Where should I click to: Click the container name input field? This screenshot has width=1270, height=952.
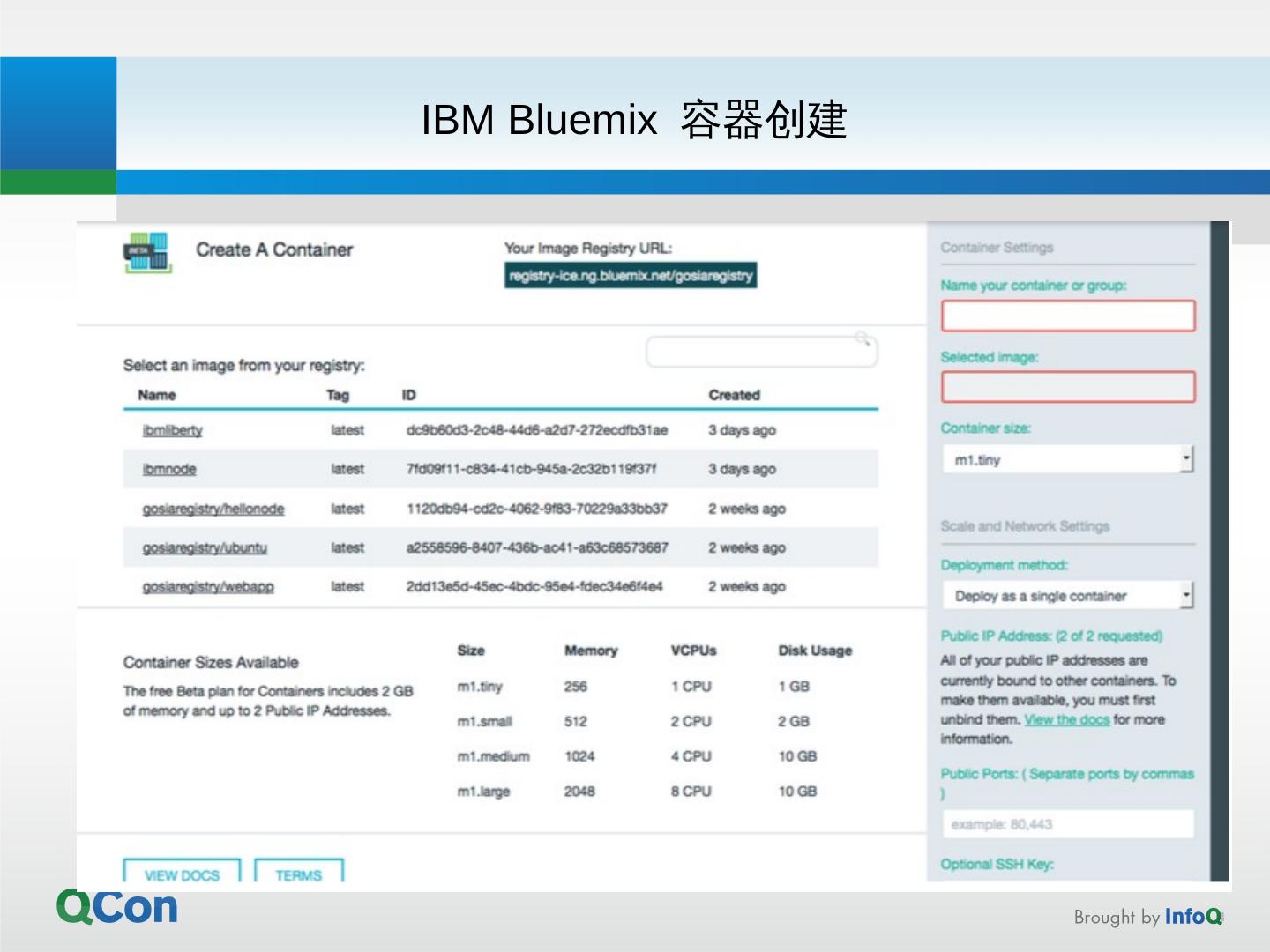(x=1068, y=316)
